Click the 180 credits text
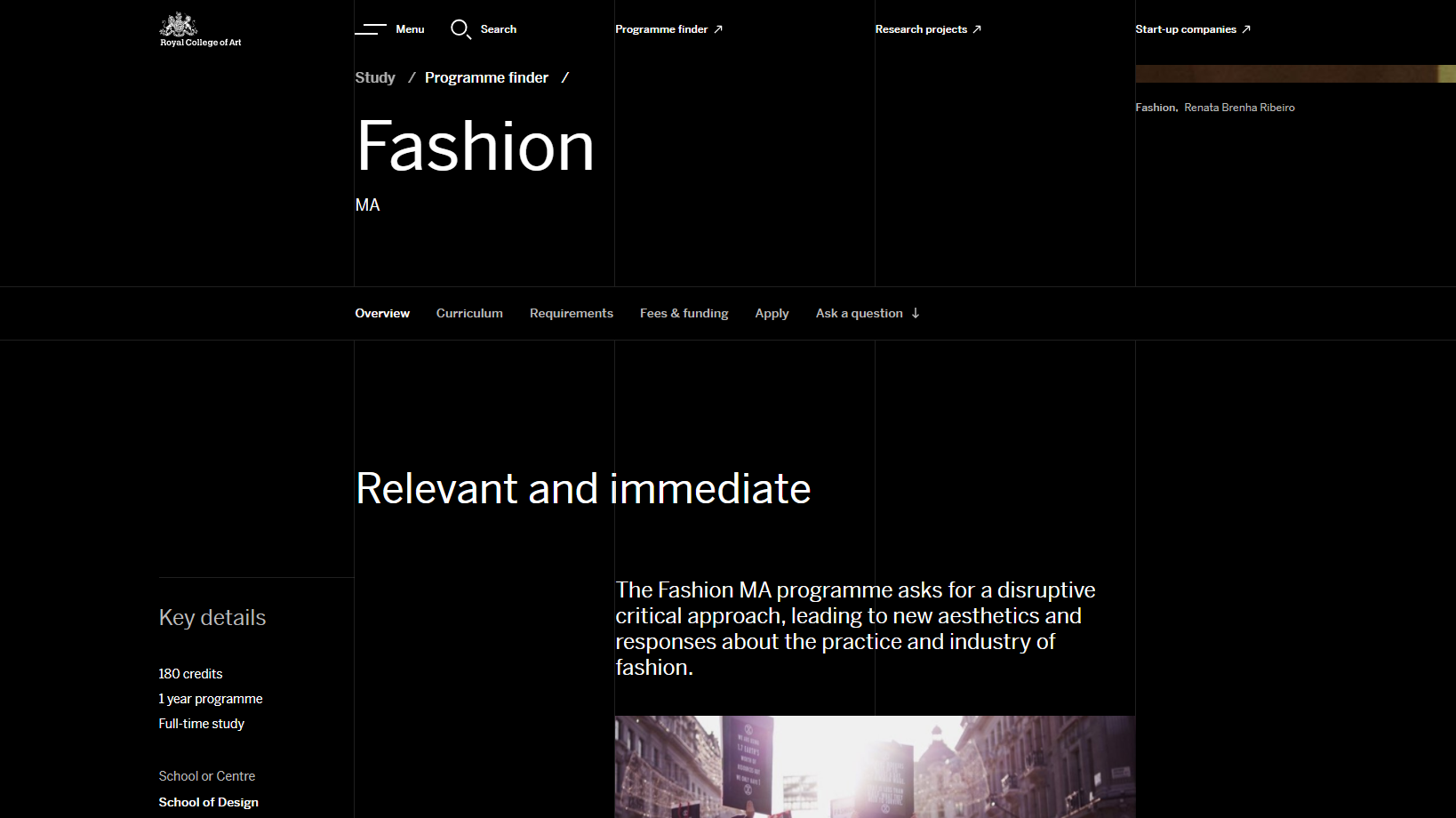This screenshot has width=1456, height=818. (x=190, y=674)
